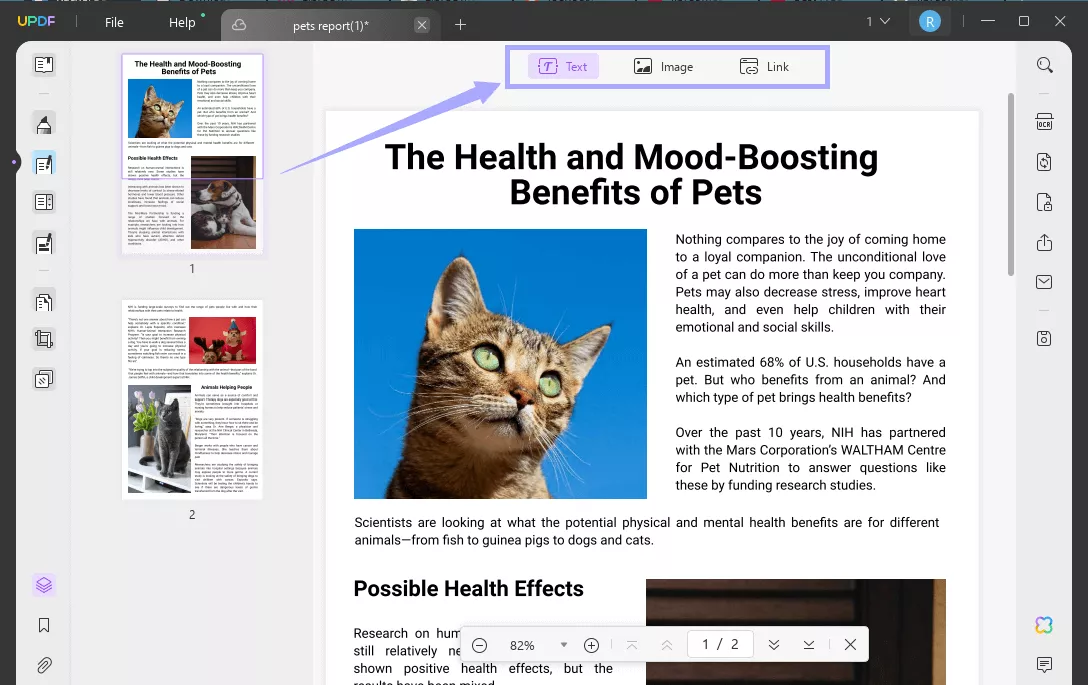Open Protect PDF with password
The width and height of the screenshot is (1088, 685).
point(1044,202)
